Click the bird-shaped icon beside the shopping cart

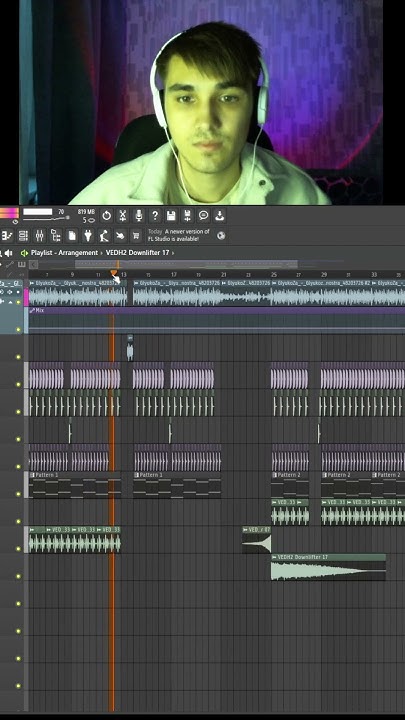120,236
